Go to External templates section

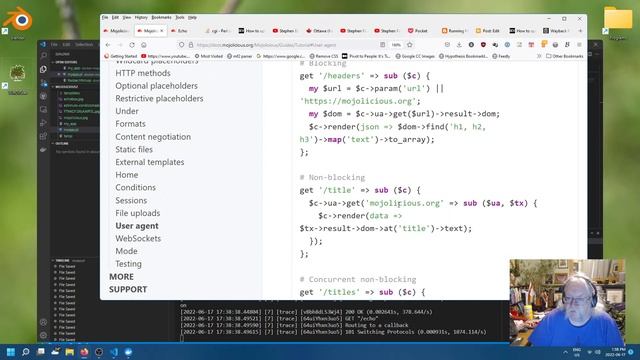(x=150, y=162)
